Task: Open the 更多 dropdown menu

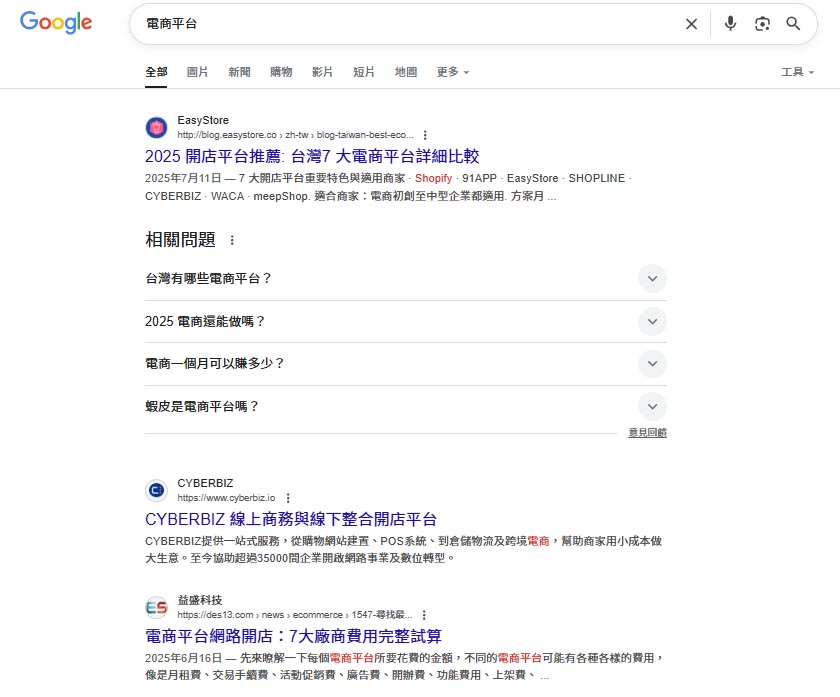Action: click(x=452, y=72)
